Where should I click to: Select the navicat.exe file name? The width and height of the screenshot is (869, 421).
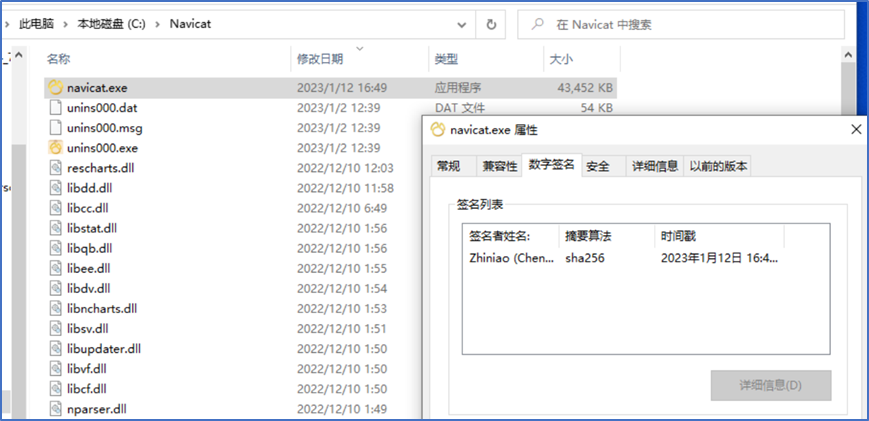click(x=98, y=88)
